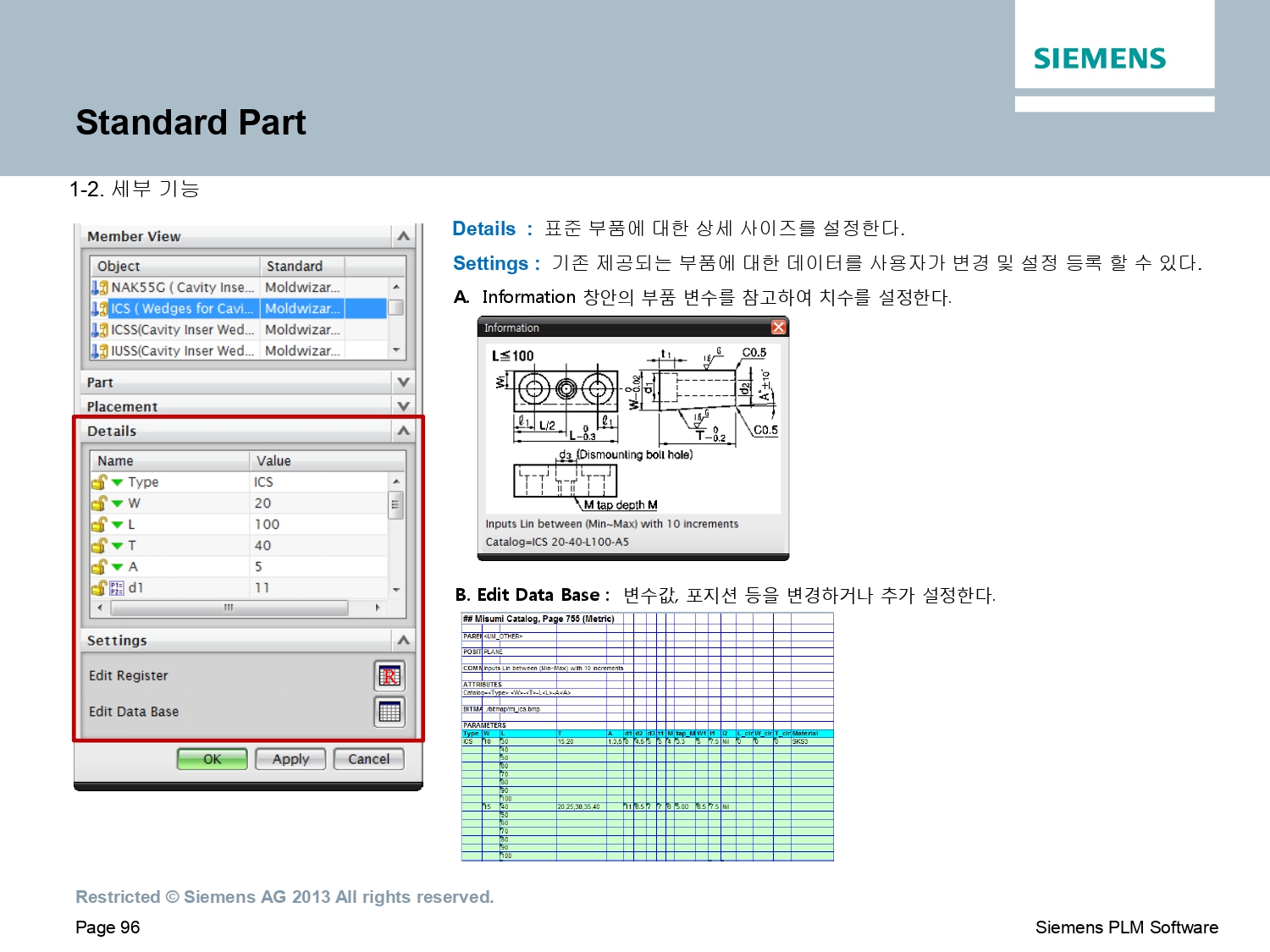
Task: Click the Object column header
Action: (174, 266)
